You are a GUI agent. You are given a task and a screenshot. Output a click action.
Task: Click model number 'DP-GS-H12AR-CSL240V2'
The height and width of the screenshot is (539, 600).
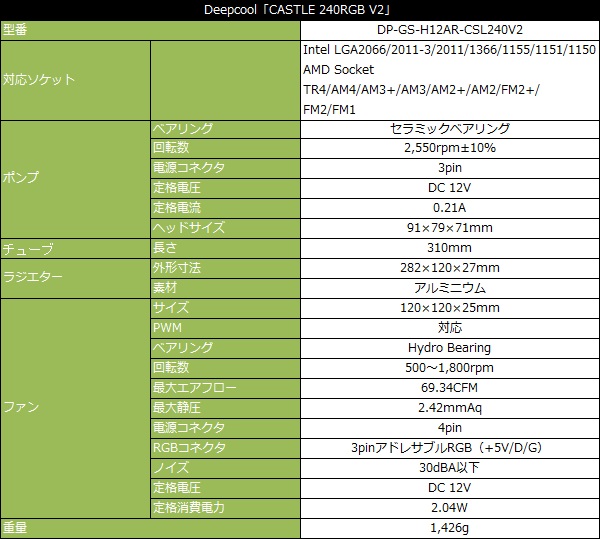click(450, 30)
